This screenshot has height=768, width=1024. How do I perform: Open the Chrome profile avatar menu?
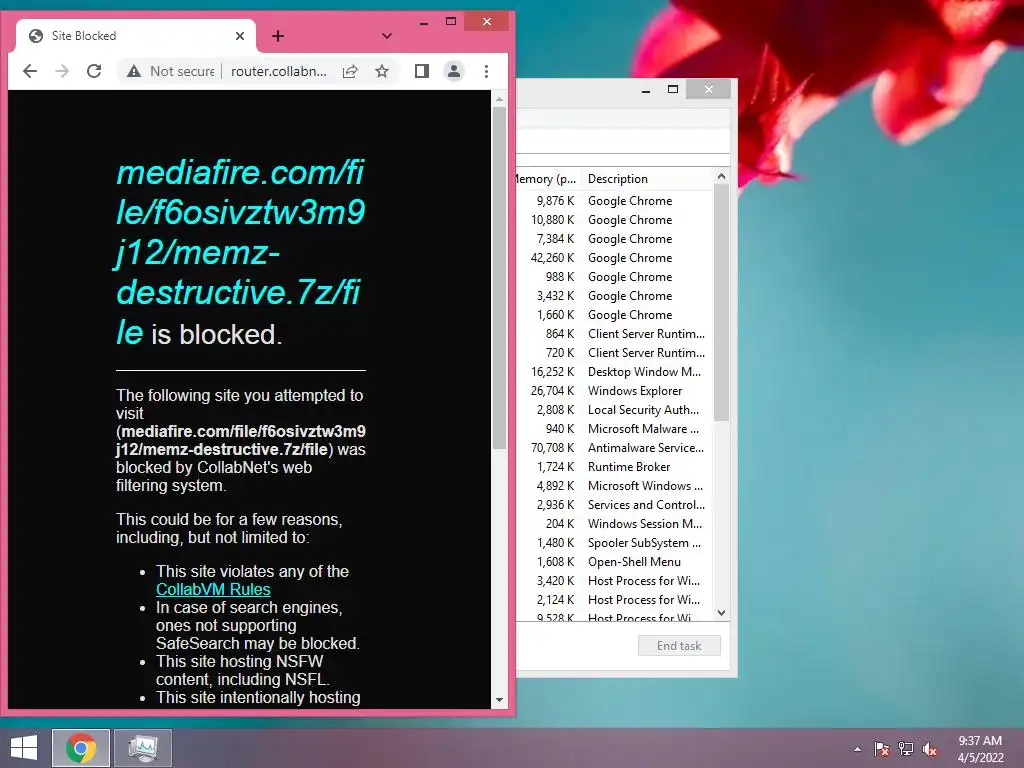point(454,71)
